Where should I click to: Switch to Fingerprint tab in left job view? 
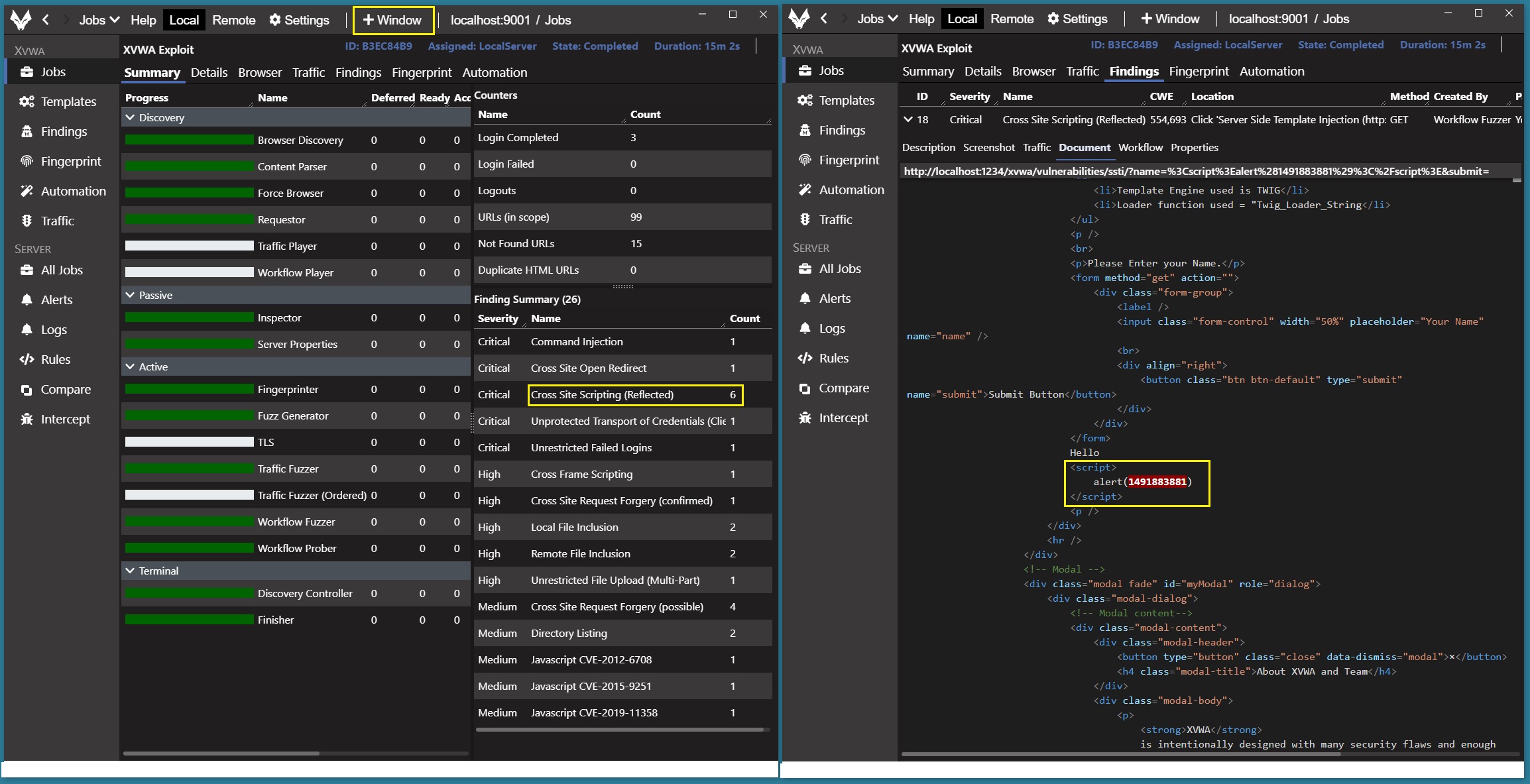421,72
